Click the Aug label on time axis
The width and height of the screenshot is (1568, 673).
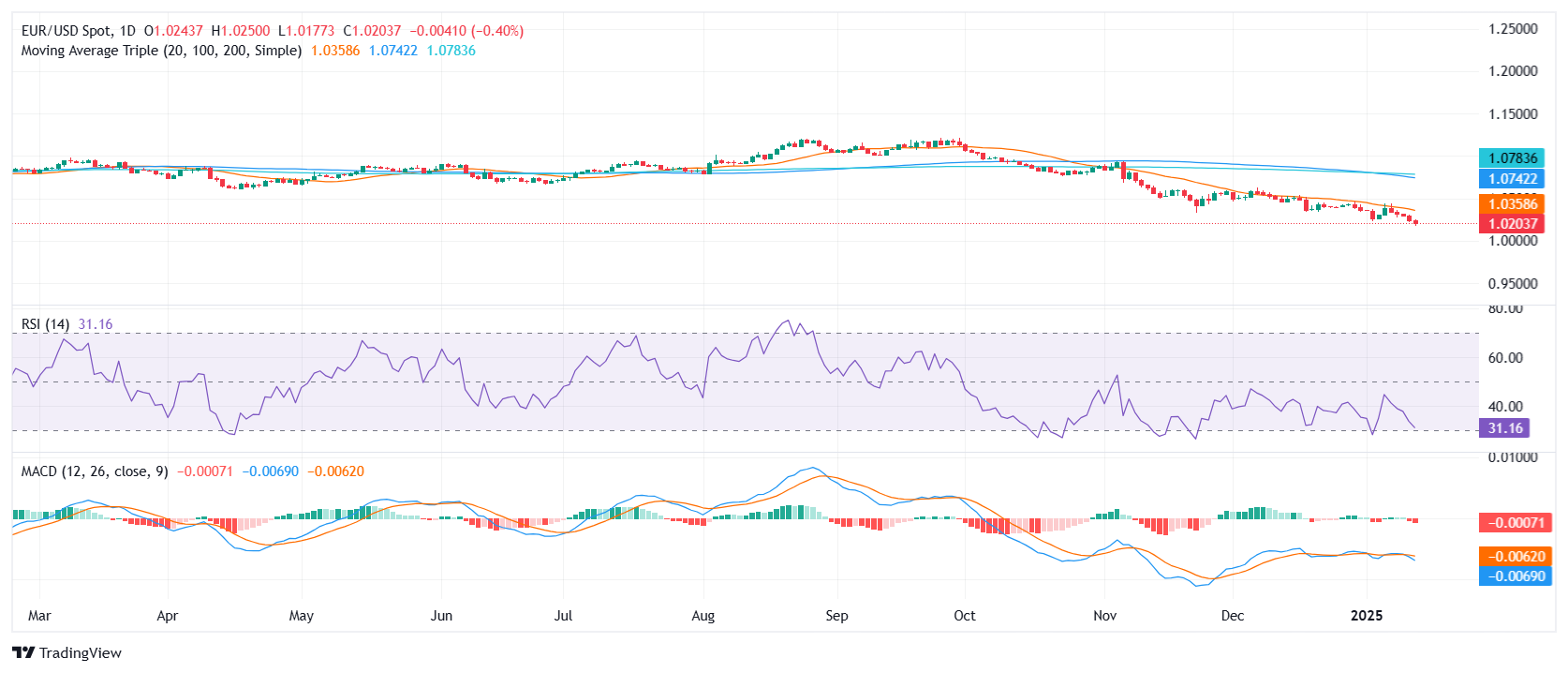click(x=703, y=616)
